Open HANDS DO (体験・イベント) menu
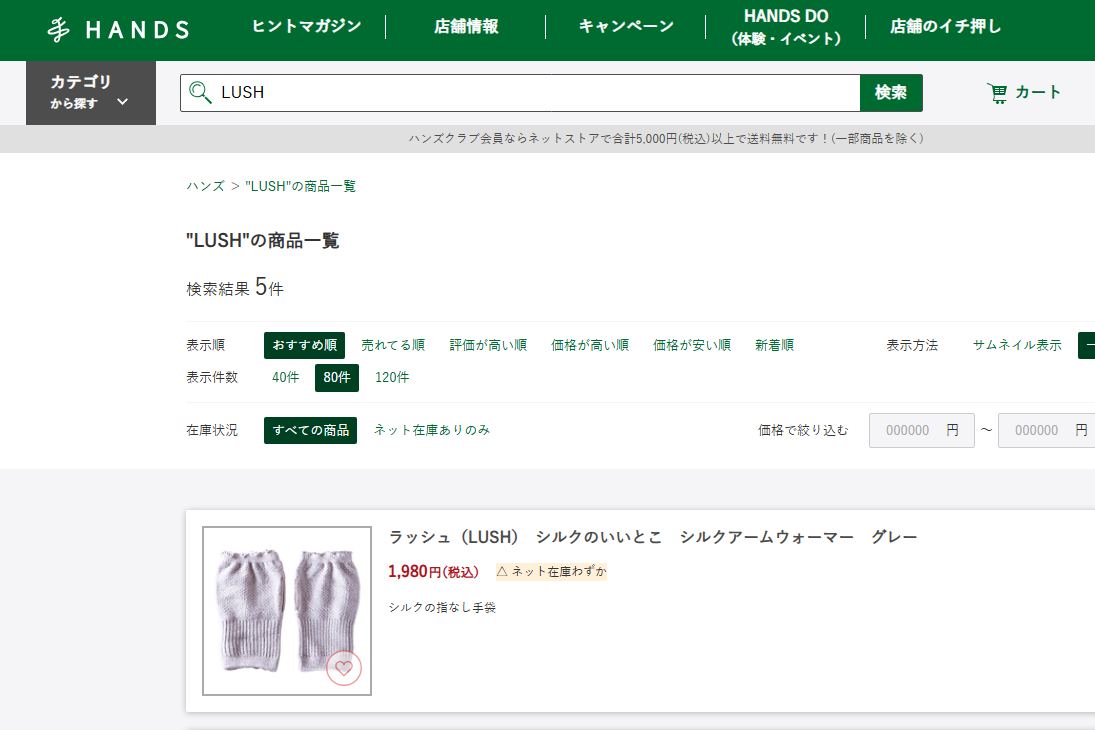Image resolution: width=1095 pixels, height=730 pixels. click(x=786, y=27)
